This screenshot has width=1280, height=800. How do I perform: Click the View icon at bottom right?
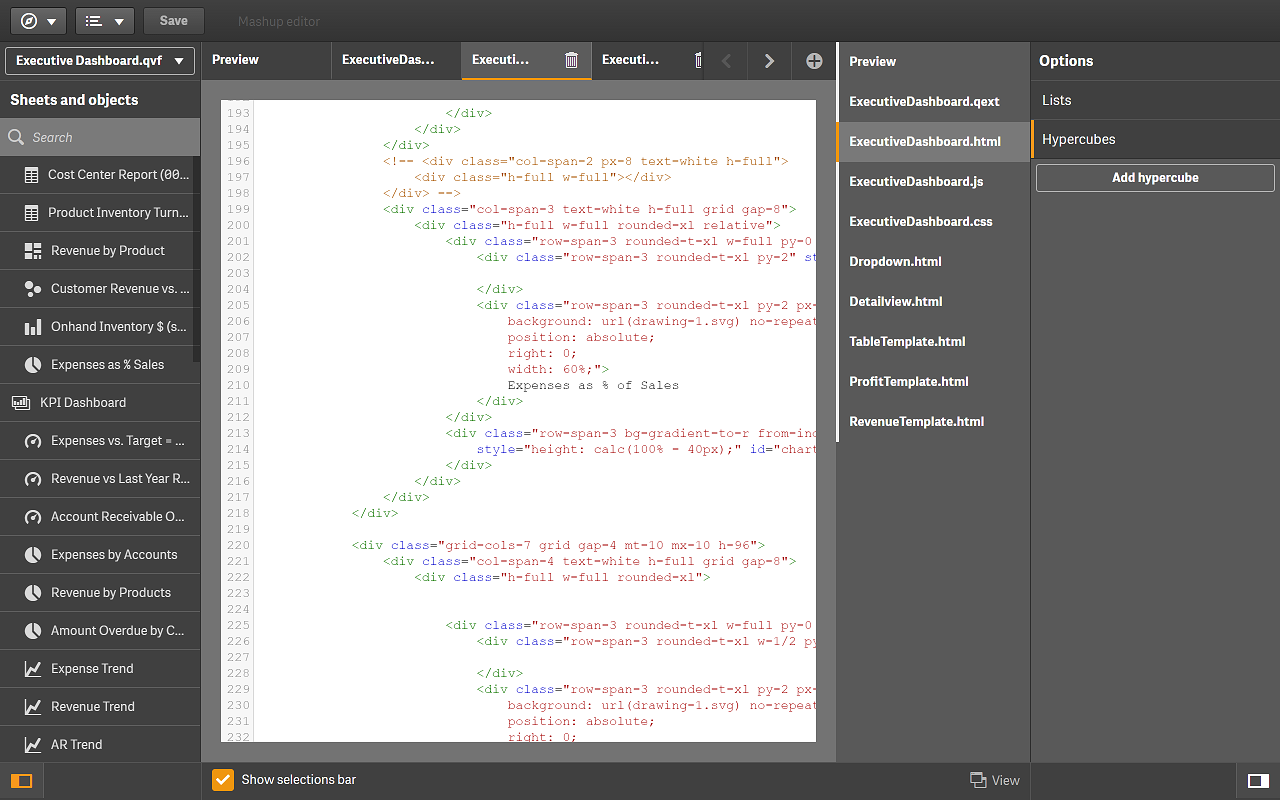[975, 780]
